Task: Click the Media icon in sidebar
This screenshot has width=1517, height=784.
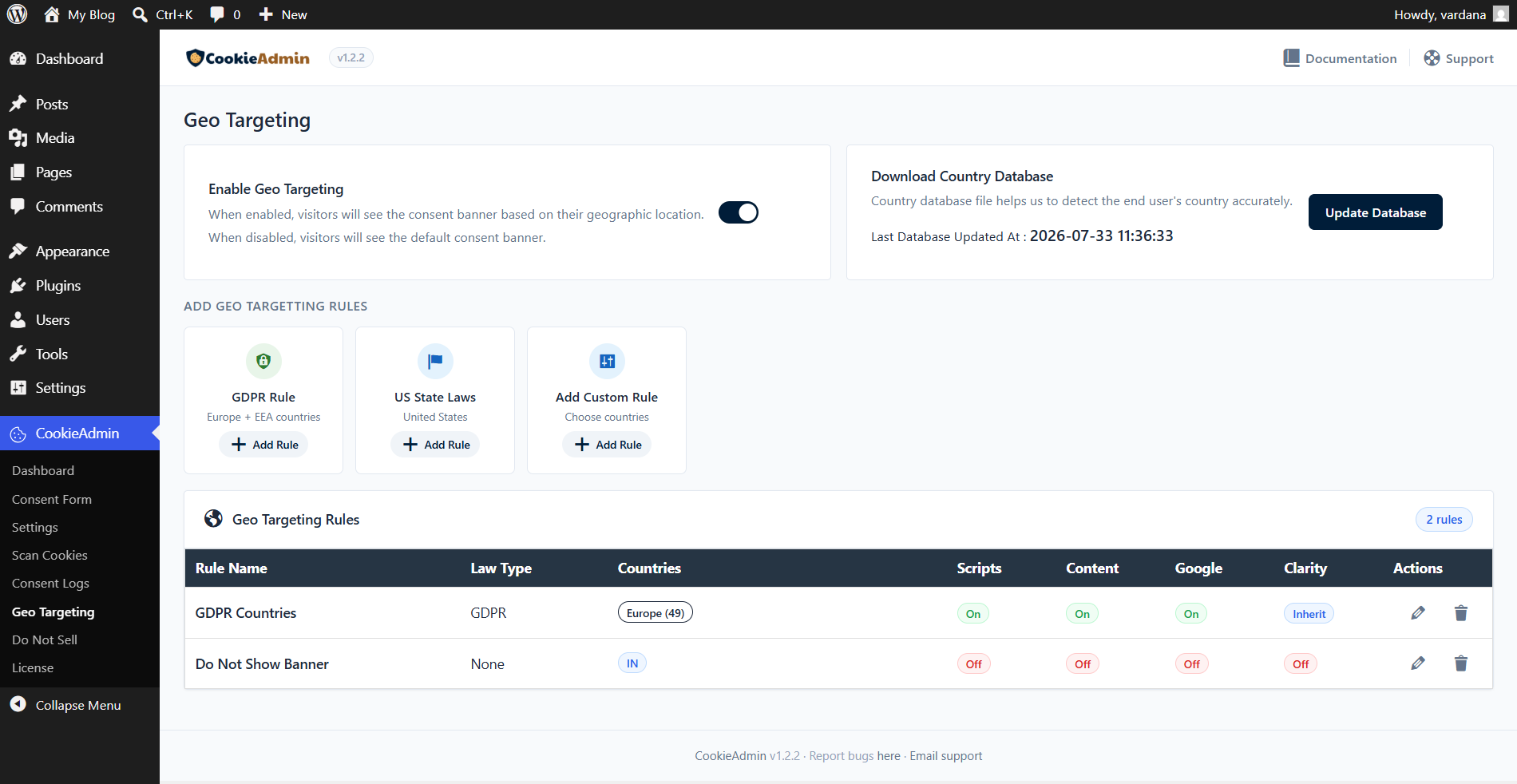Action: (x=18, y=138)
